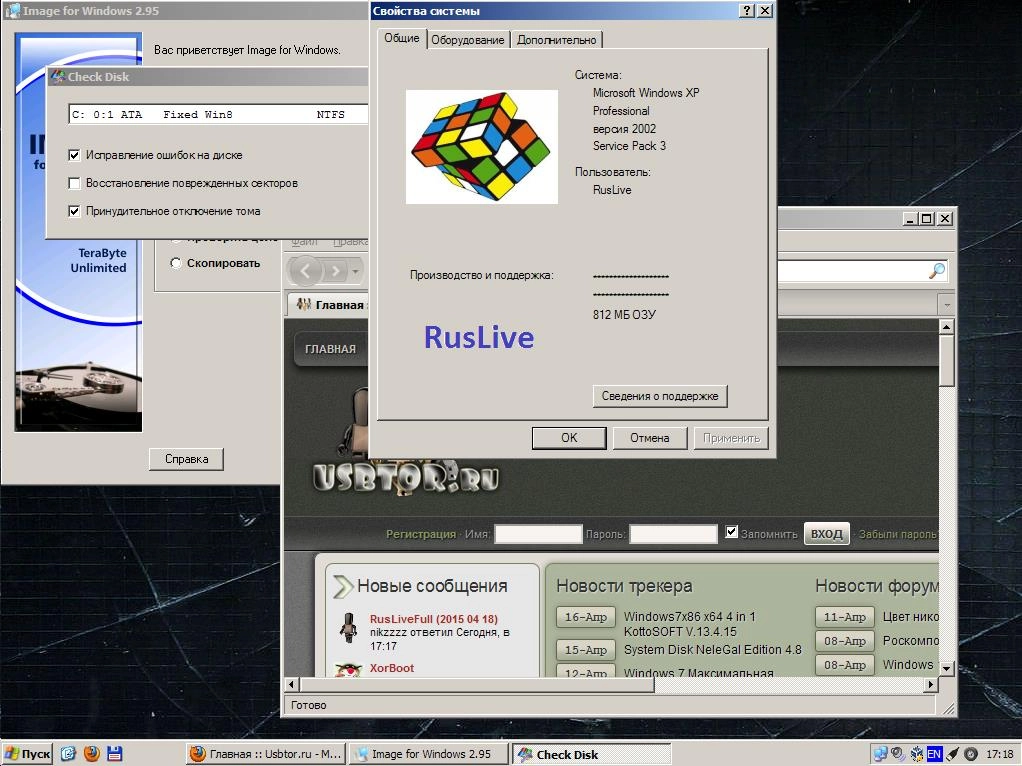Click the Справка button in Image for Windows
This screenshot has width=1022, height=766.
[186, 459]
